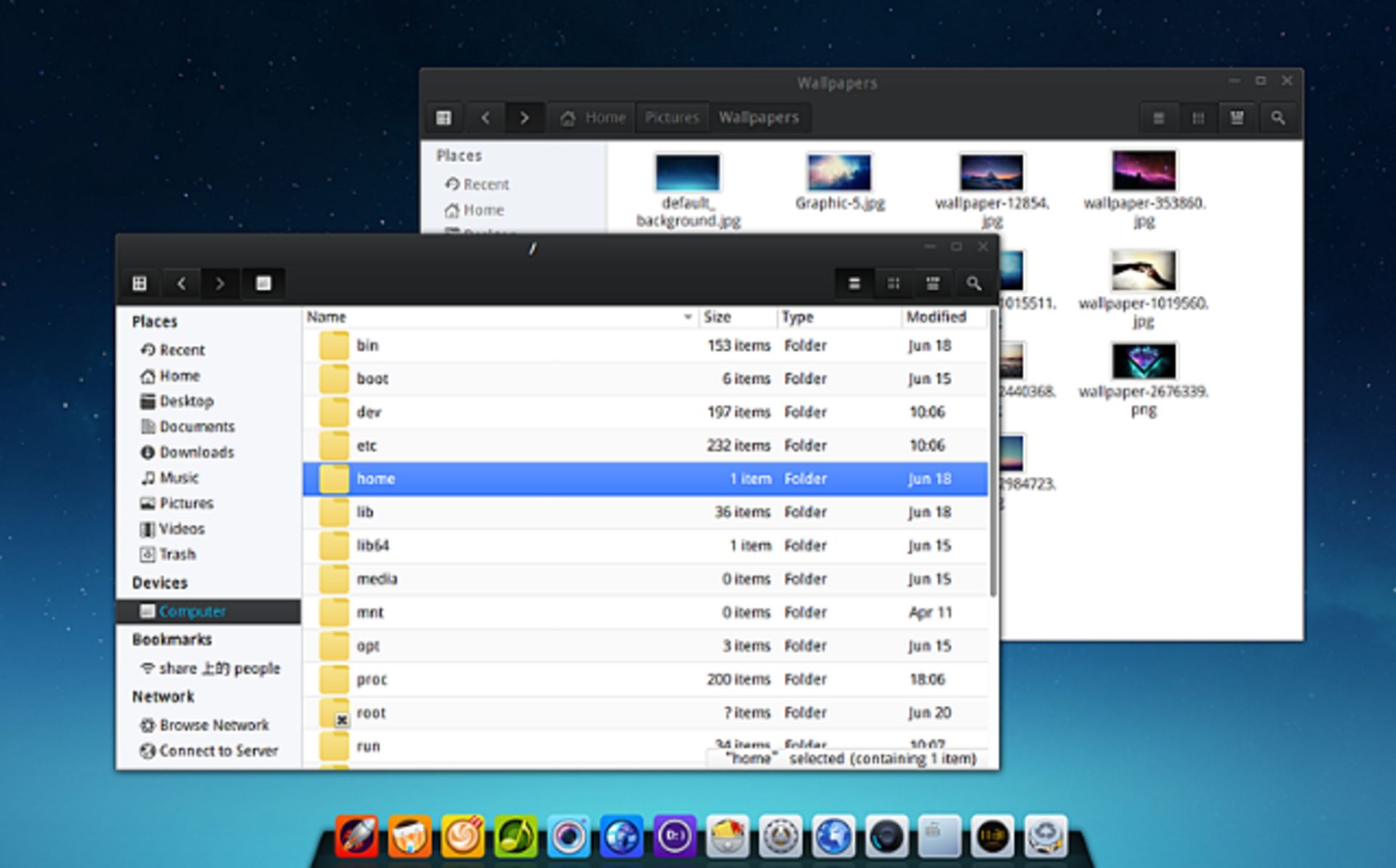Click the root location button beside forward arrow
The height and width of the screenshot is (868, 1396).
(x=263, y=284)
